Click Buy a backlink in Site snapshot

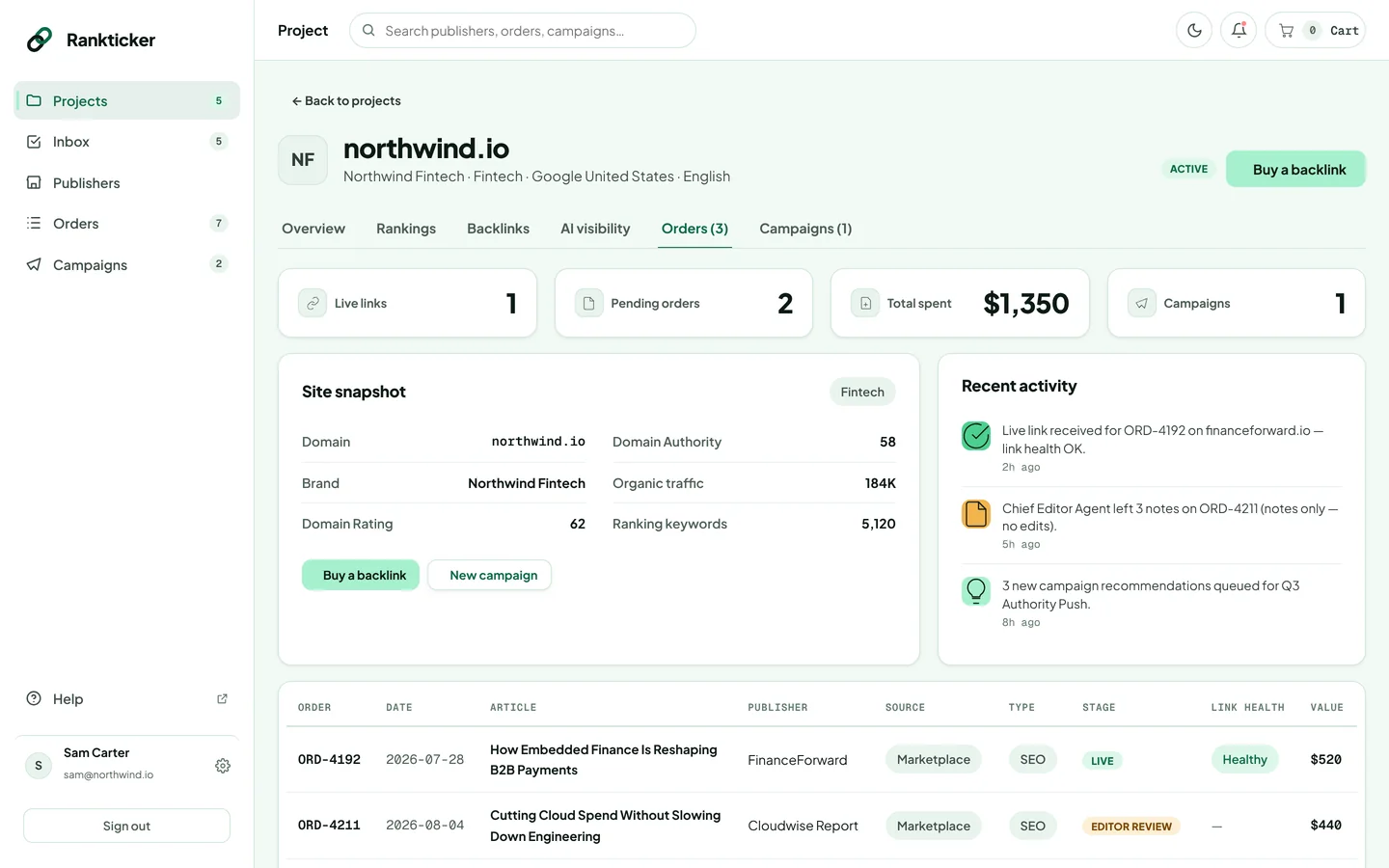pos(361,576)
